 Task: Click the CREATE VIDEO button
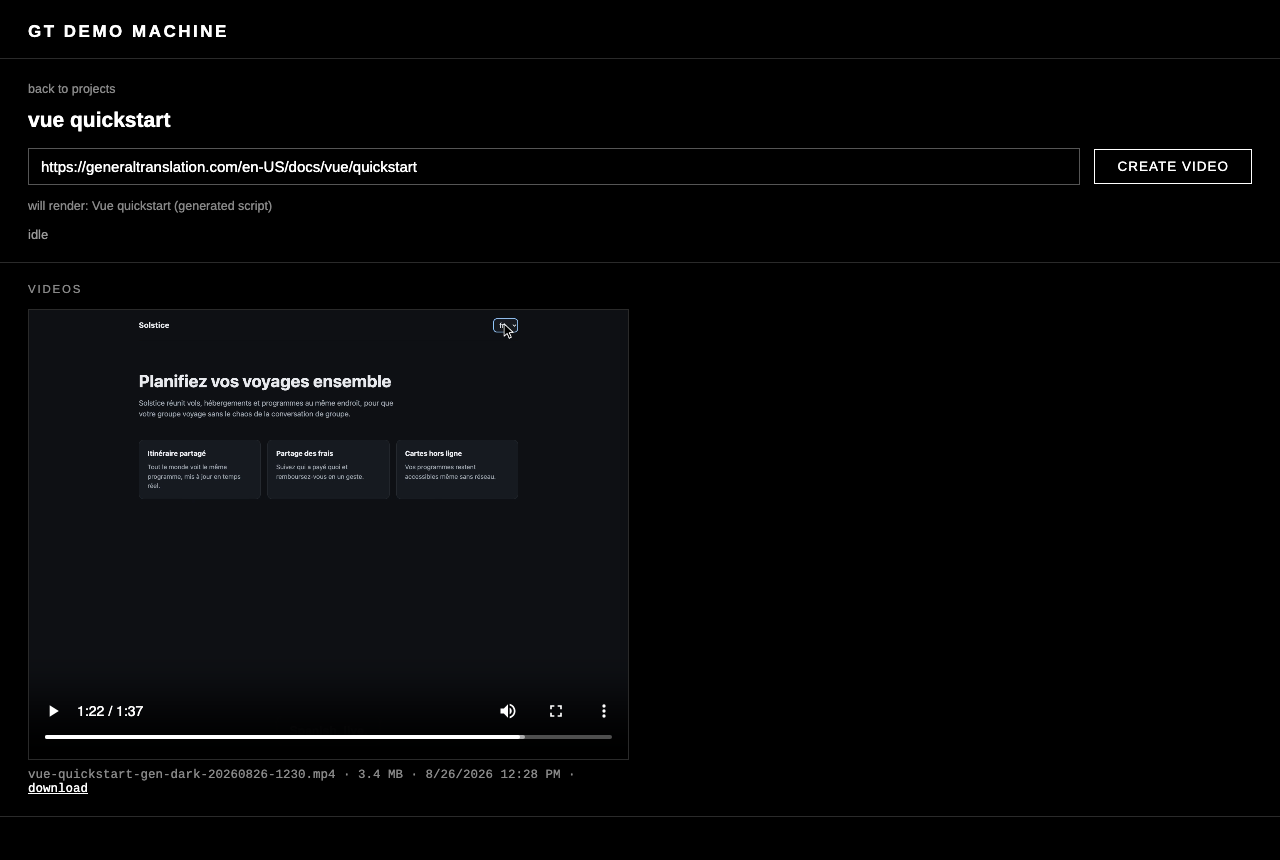click(x=1172, y=166)
